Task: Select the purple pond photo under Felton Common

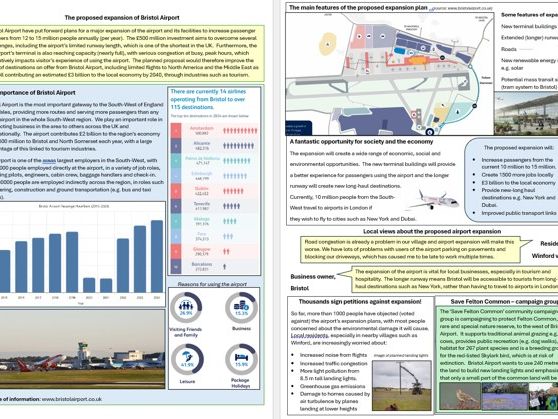Action: pyautogui.click(x=505, y=396)
